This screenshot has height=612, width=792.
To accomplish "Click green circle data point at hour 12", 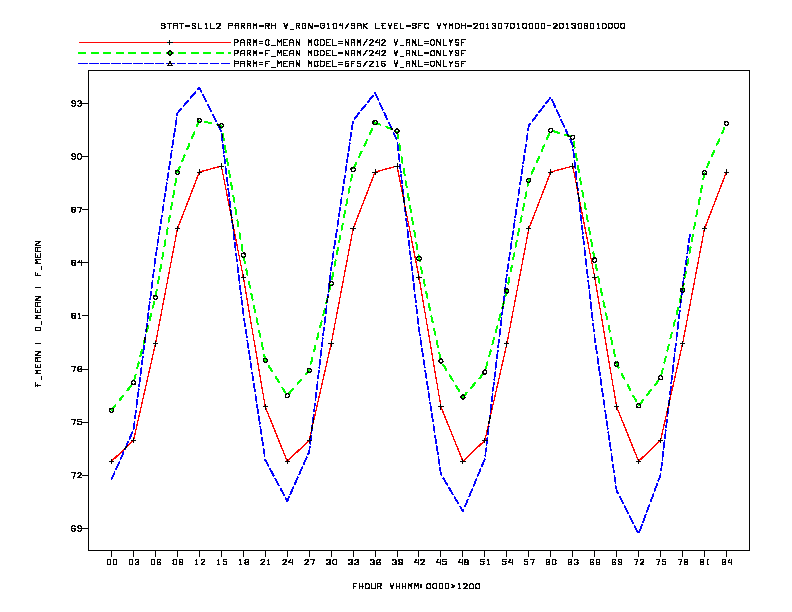I will pyautogui.click(x=200, y=121).
